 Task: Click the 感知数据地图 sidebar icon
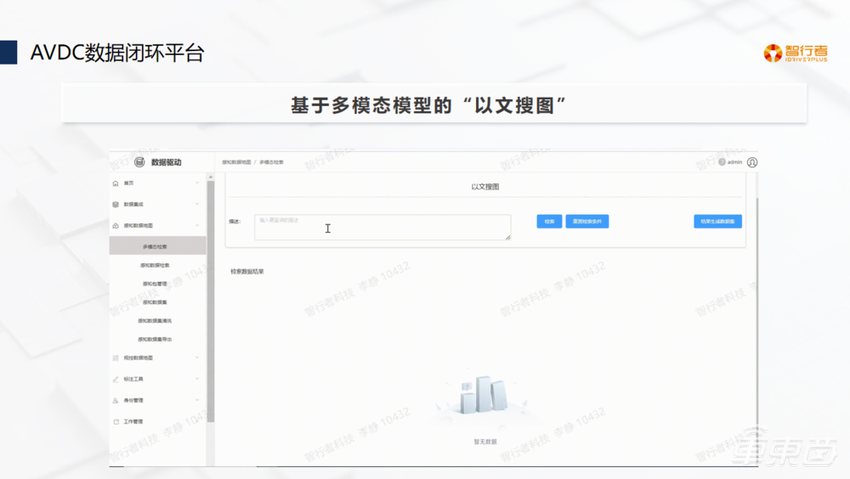[116, 226]
